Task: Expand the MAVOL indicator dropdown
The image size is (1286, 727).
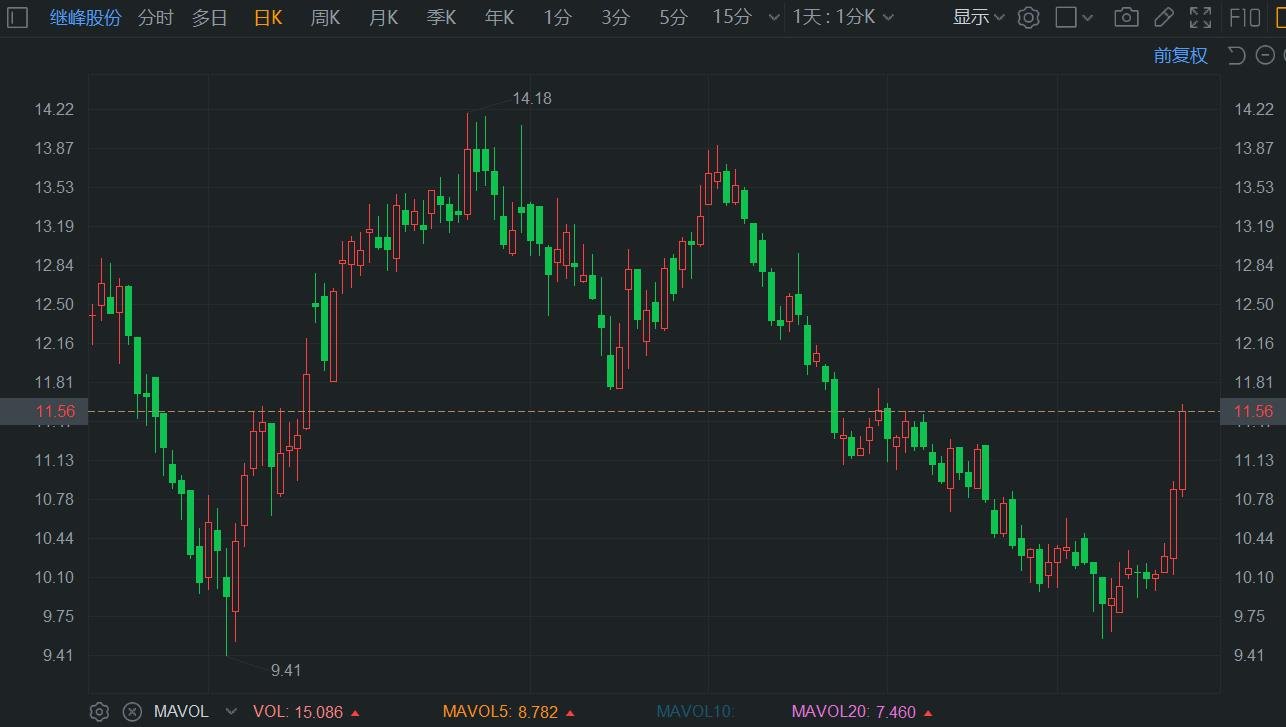Action: 231,712
